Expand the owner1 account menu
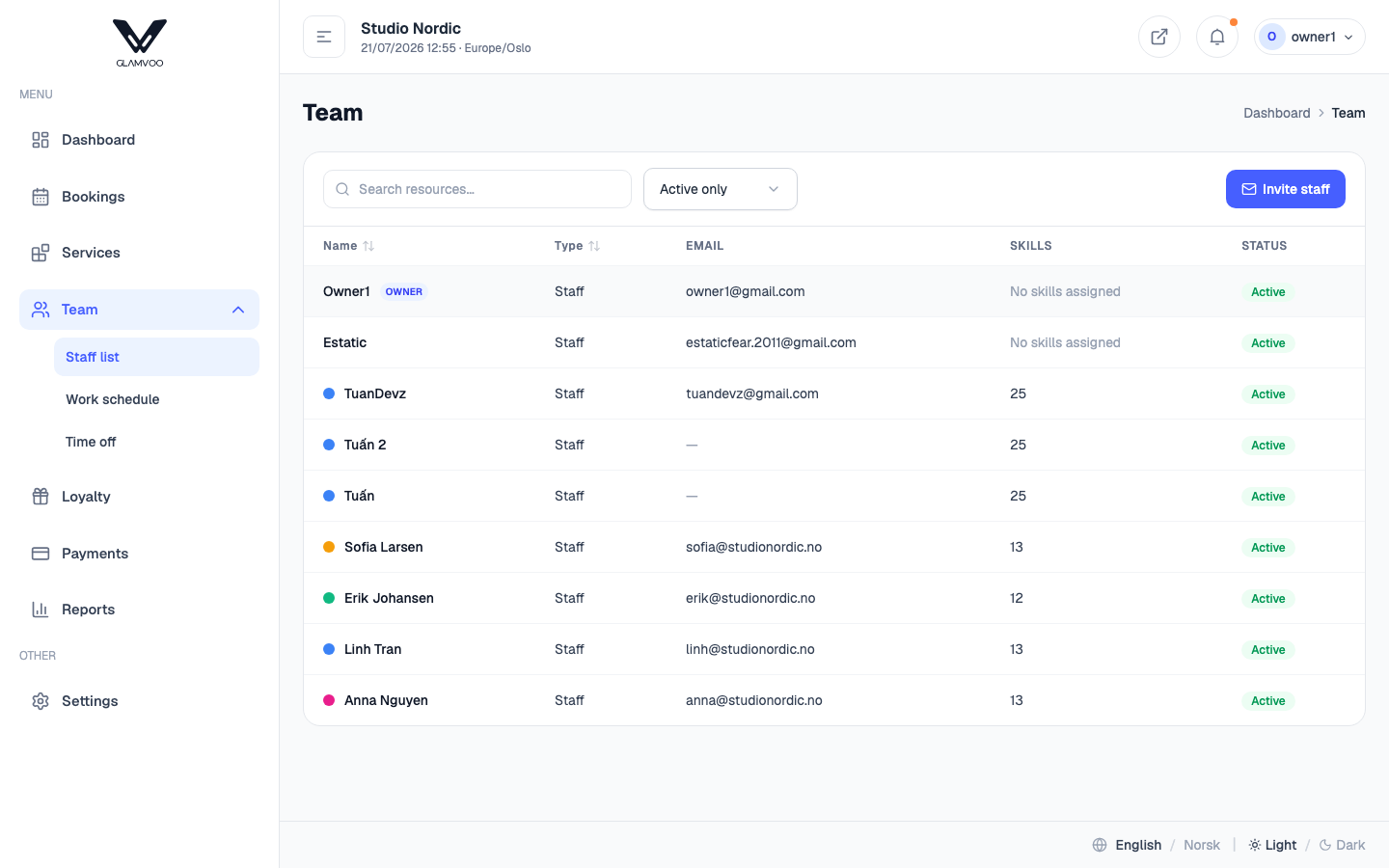The height and width of the screenshot is (868, 1389). pyautogui.click(x=1310, y=37)
